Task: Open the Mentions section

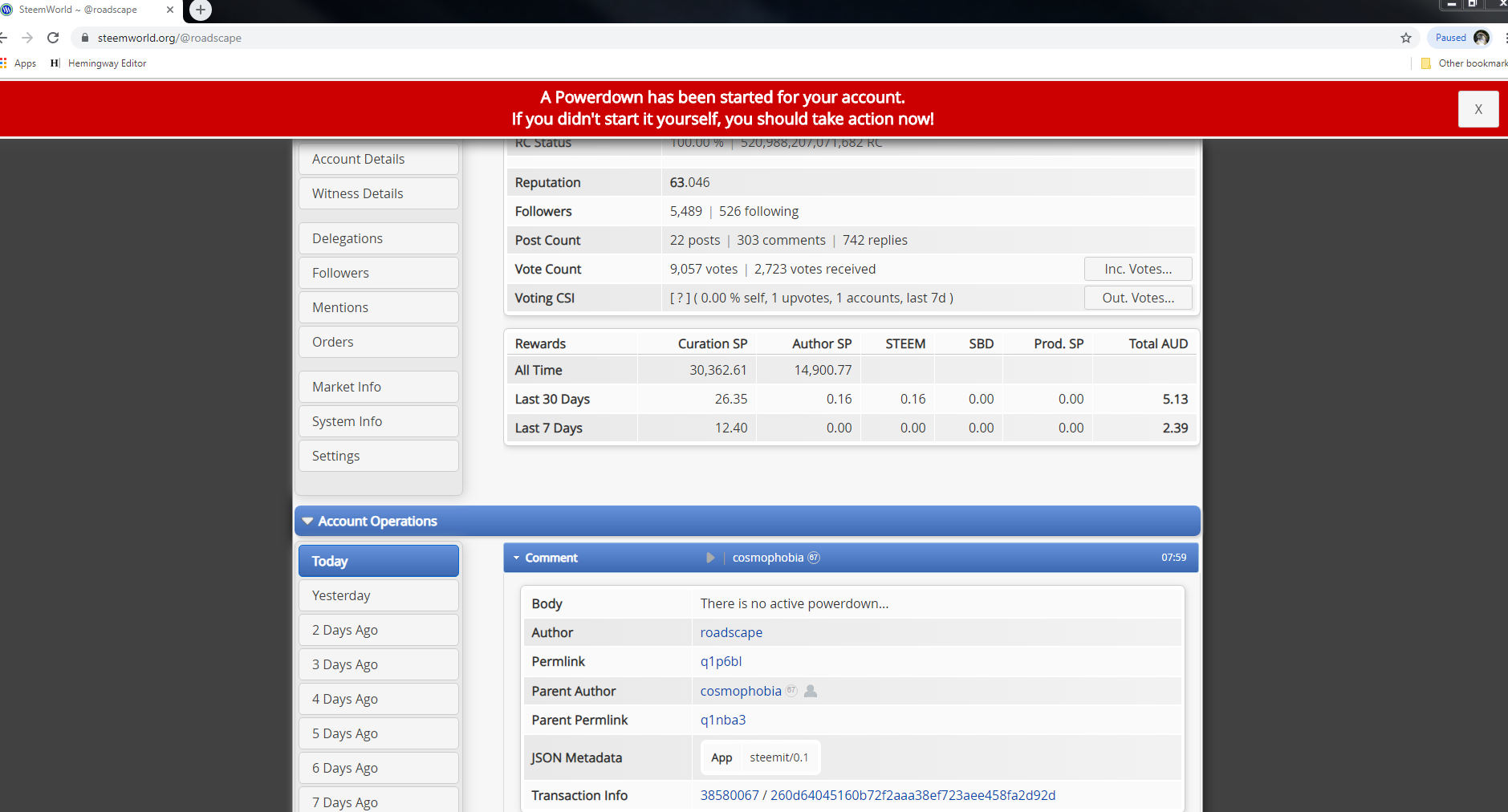Action: click(379, 307)
